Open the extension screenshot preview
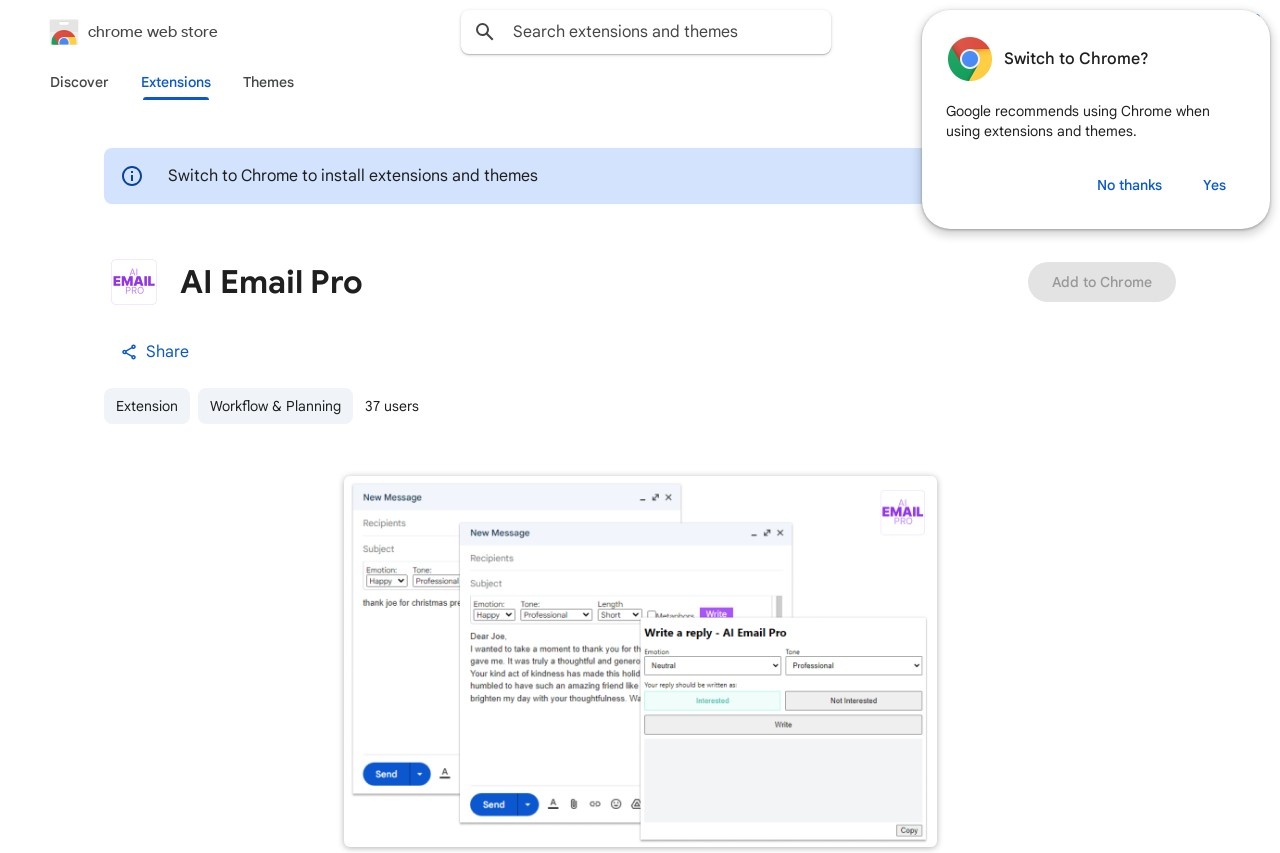 click(640, 662)
